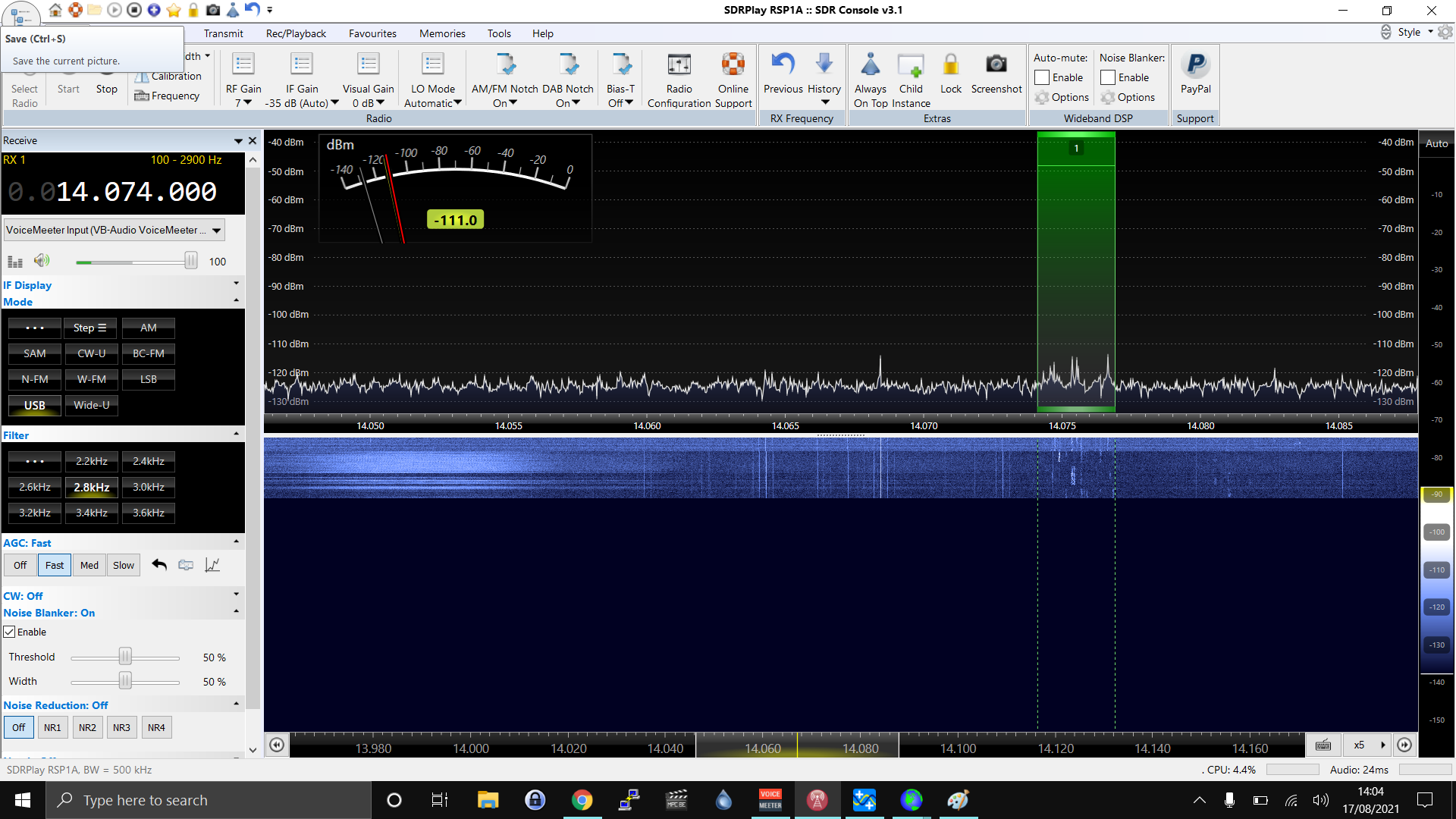Click the Lock padlock icon
Viewport: 1456px width, 819px height.
pyautogui.click(x=950, y=65)
